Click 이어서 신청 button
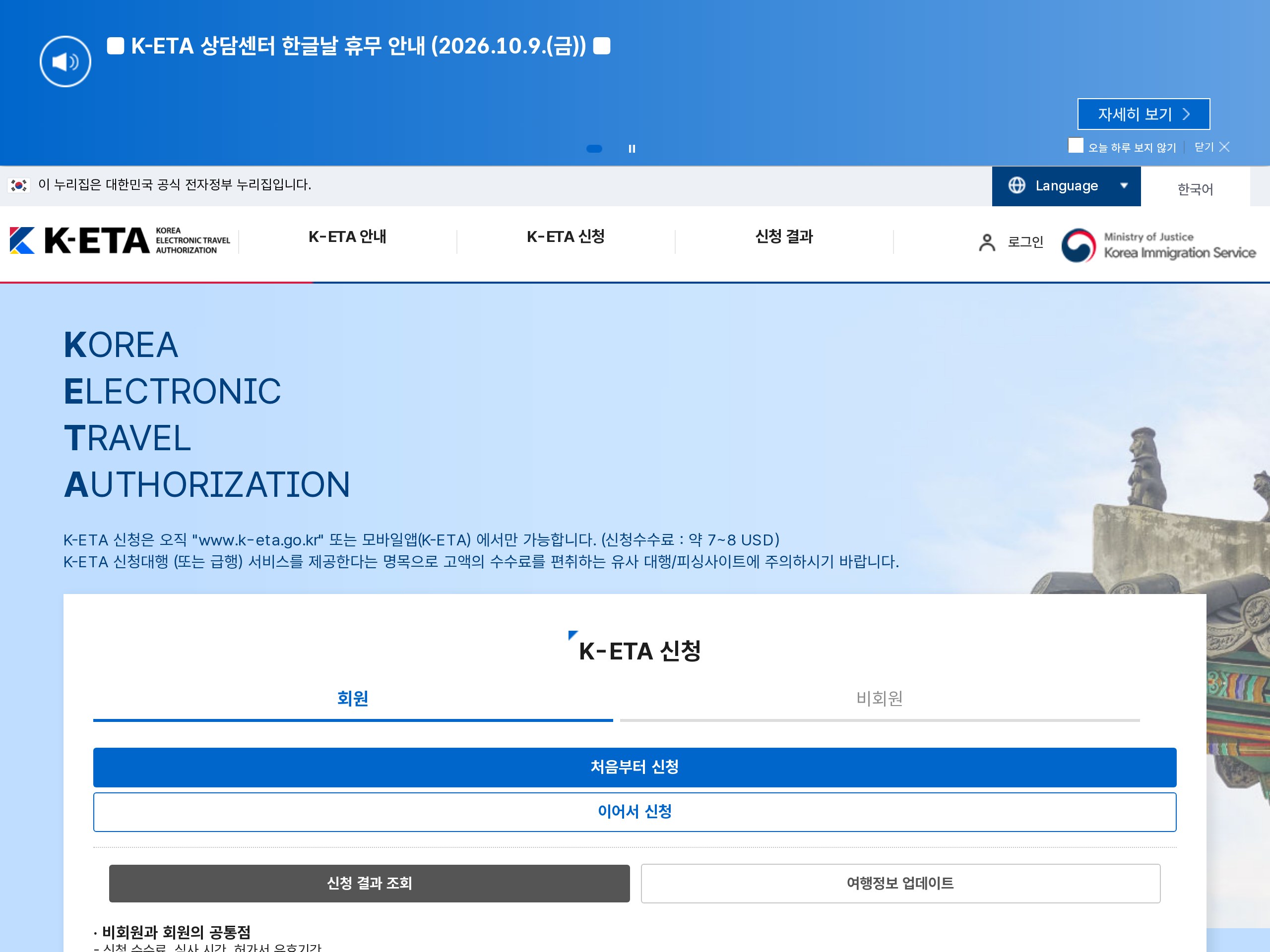Viewport: 1270px width, 952px height. click(x=635, y=811)
